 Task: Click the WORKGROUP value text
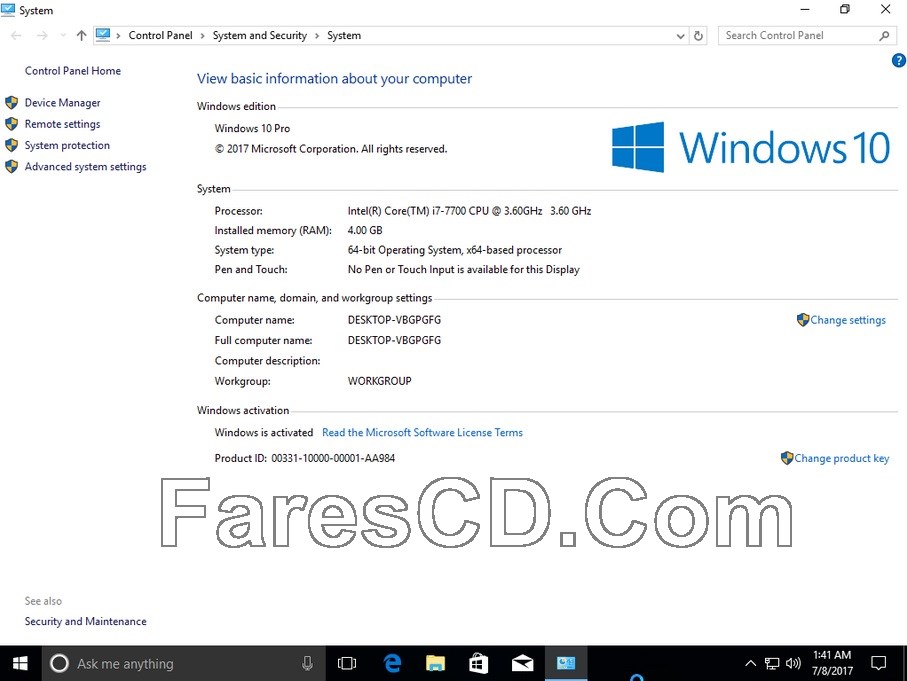[x=379, y=381]
